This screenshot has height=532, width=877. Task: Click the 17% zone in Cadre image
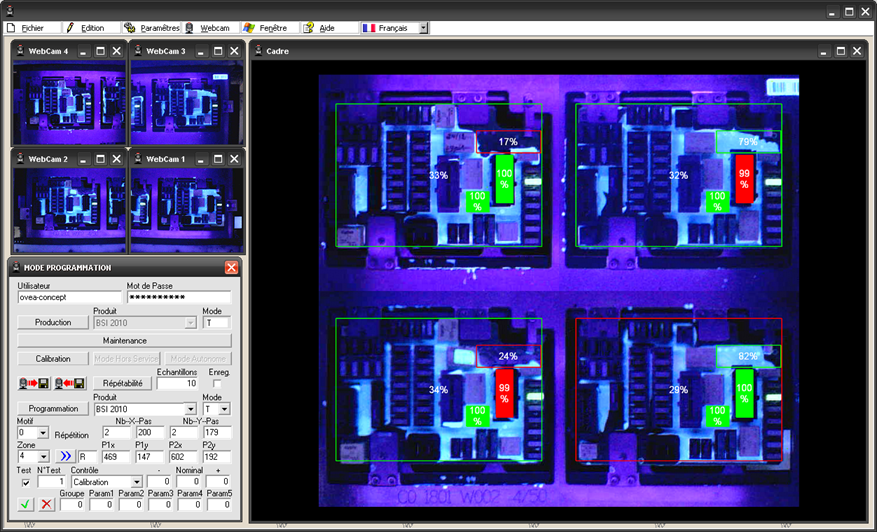(x=508, y=142)
